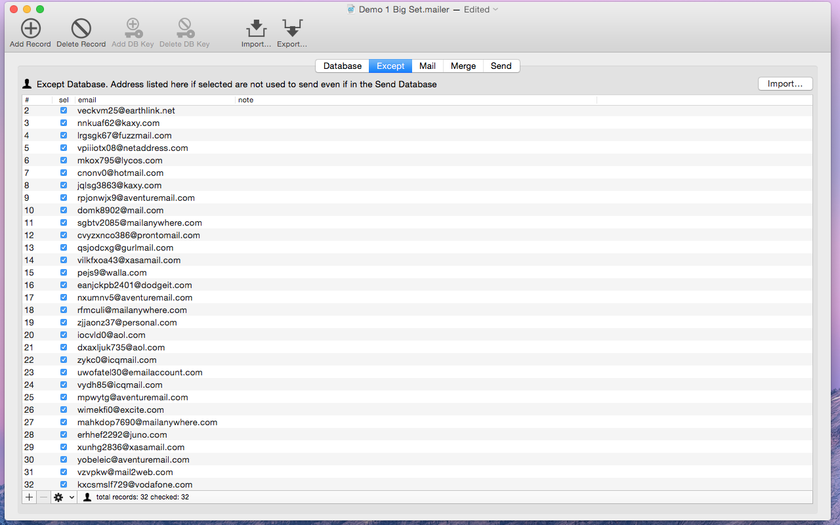Image resolution: width=840 pixels, height=525 pixels.
Task: Click the note column header
Action: coord(416,100)
